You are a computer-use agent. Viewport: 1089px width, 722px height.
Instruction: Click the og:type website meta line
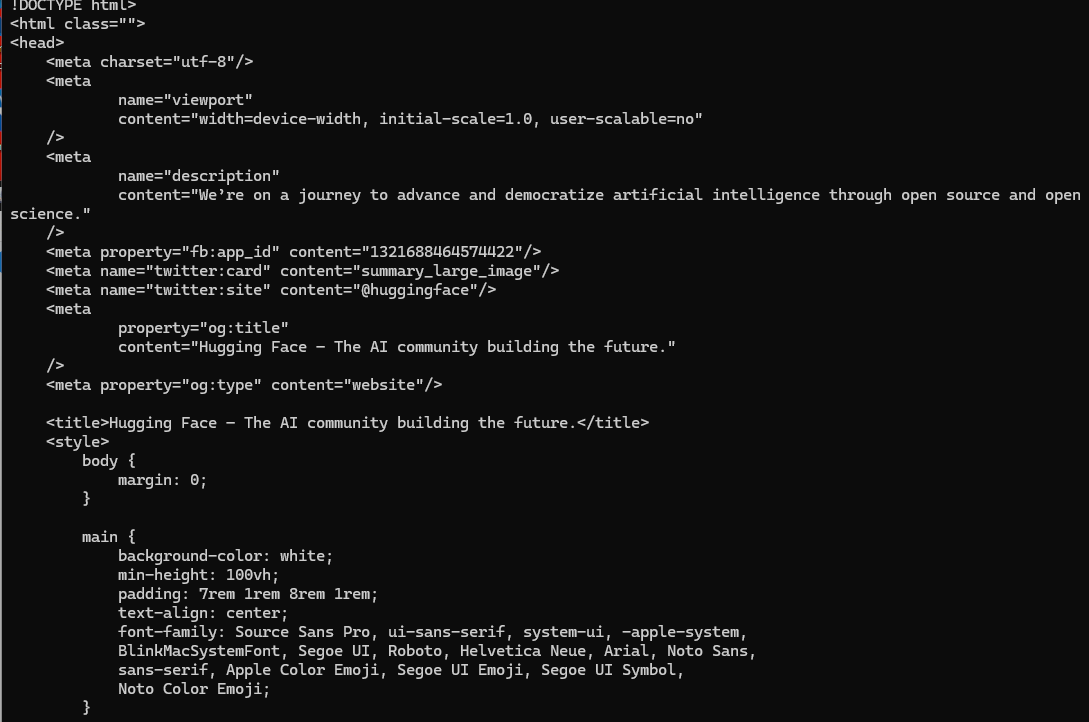pyautogui.click(x=244, y=385)
